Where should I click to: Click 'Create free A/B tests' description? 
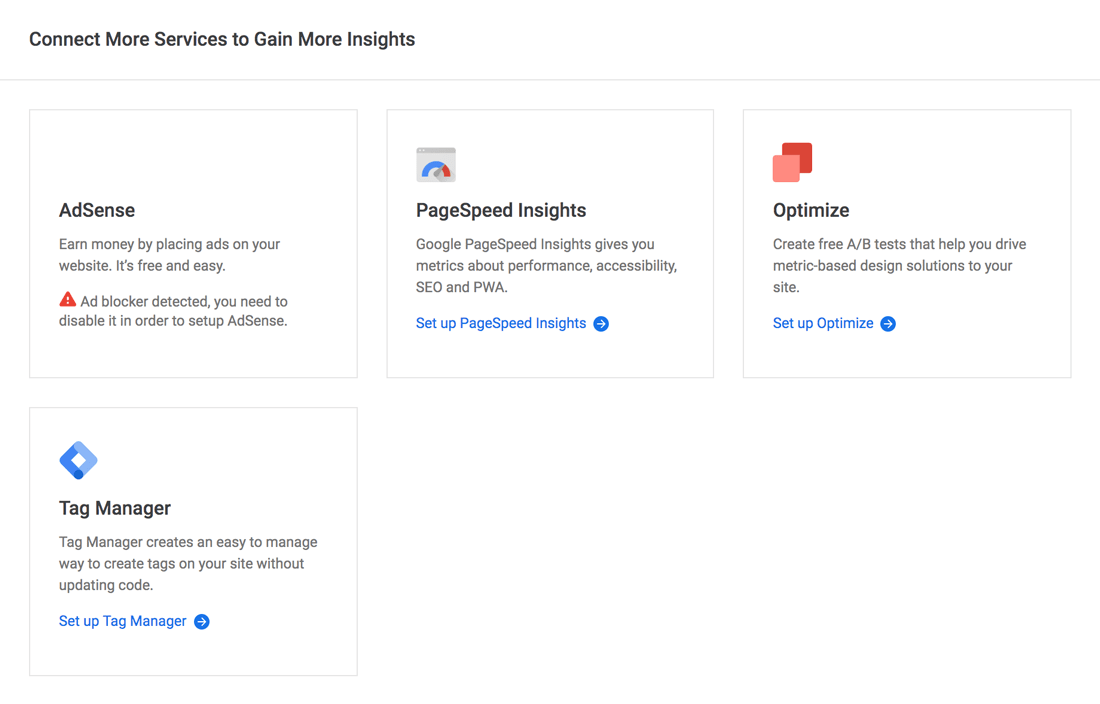click(899, 266)
